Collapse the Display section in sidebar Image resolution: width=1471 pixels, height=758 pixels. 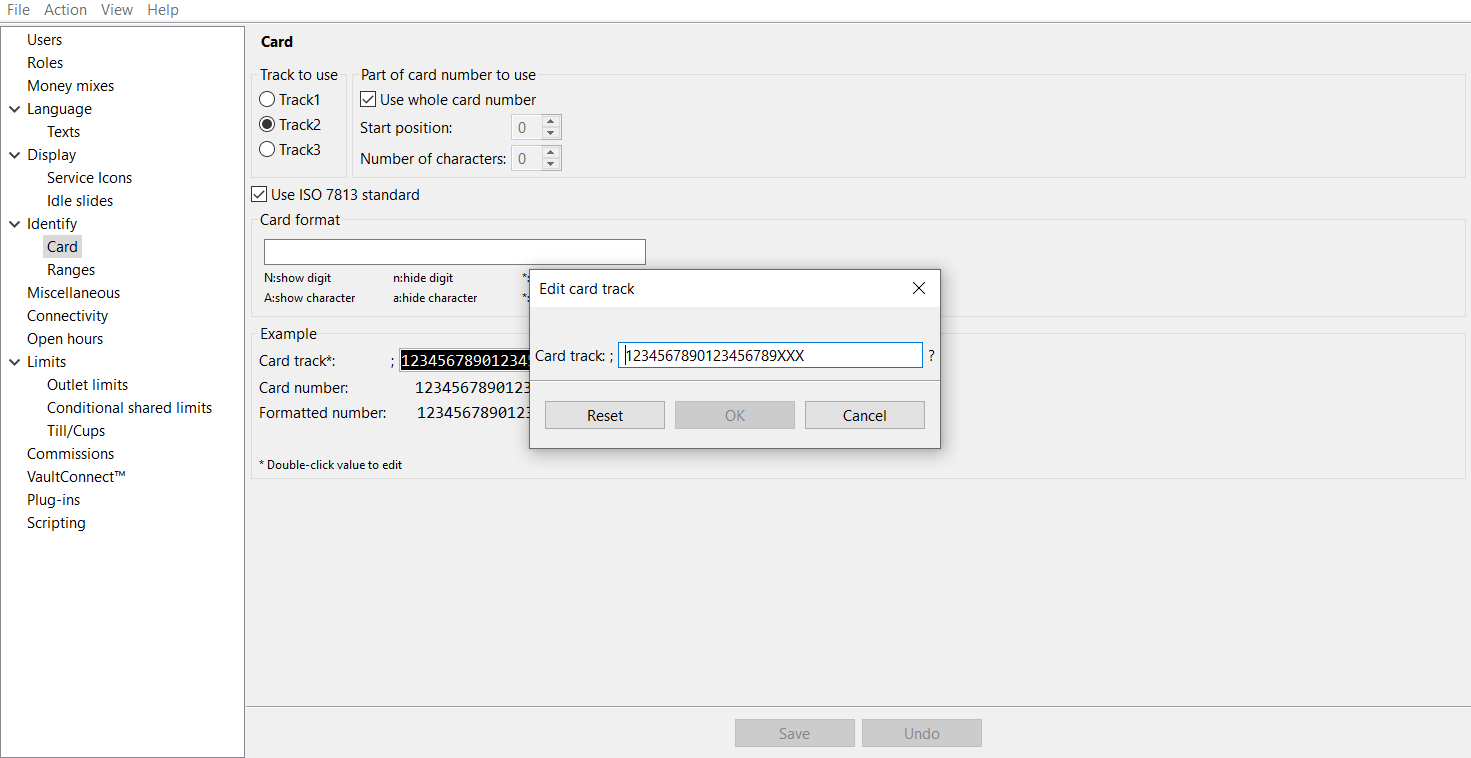[x=13, y=154]
